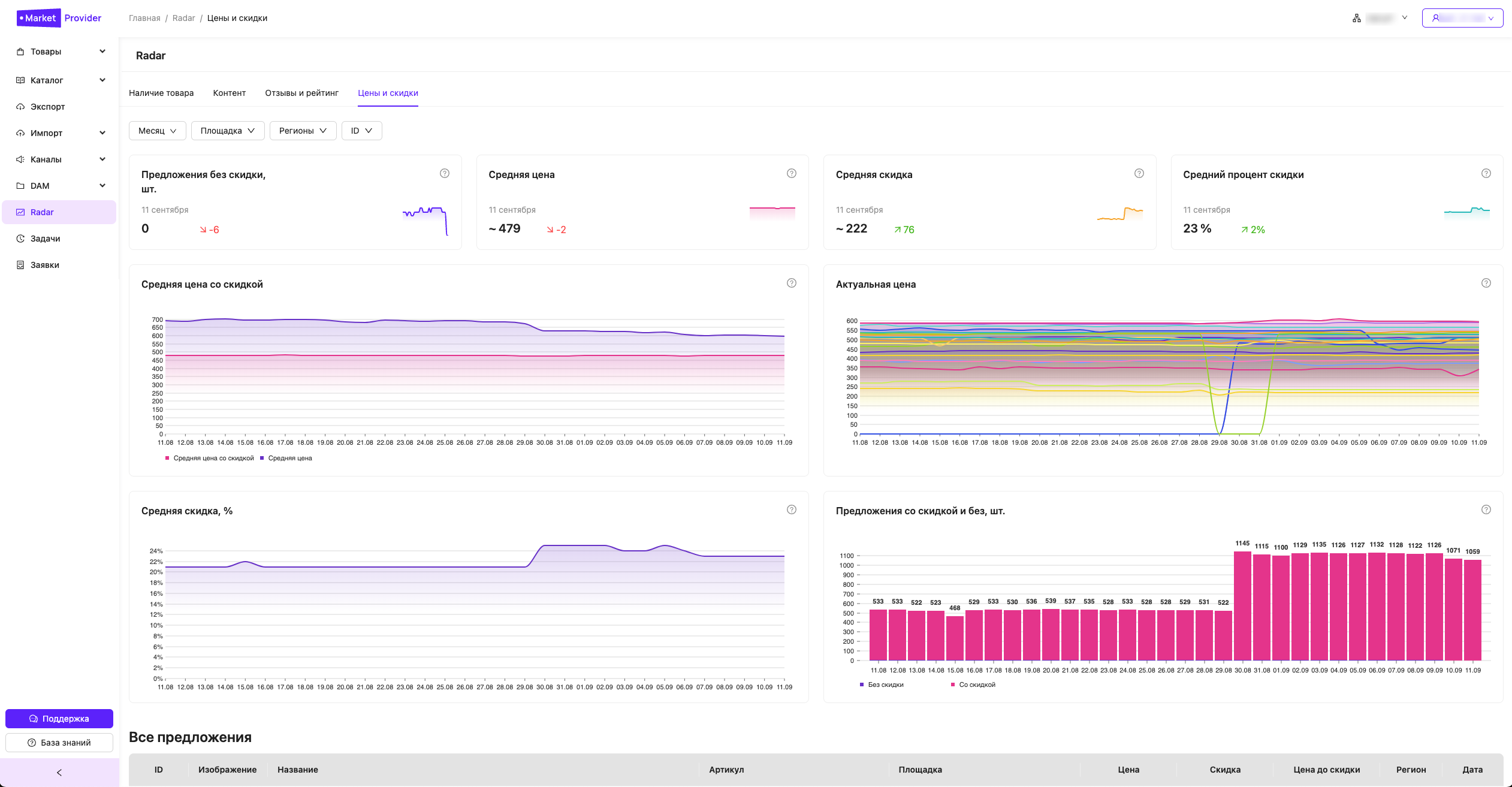This screenshot has width=1512, height=787.
Task: Collapse the sidebar with the arrow
Action: (59, 773)
